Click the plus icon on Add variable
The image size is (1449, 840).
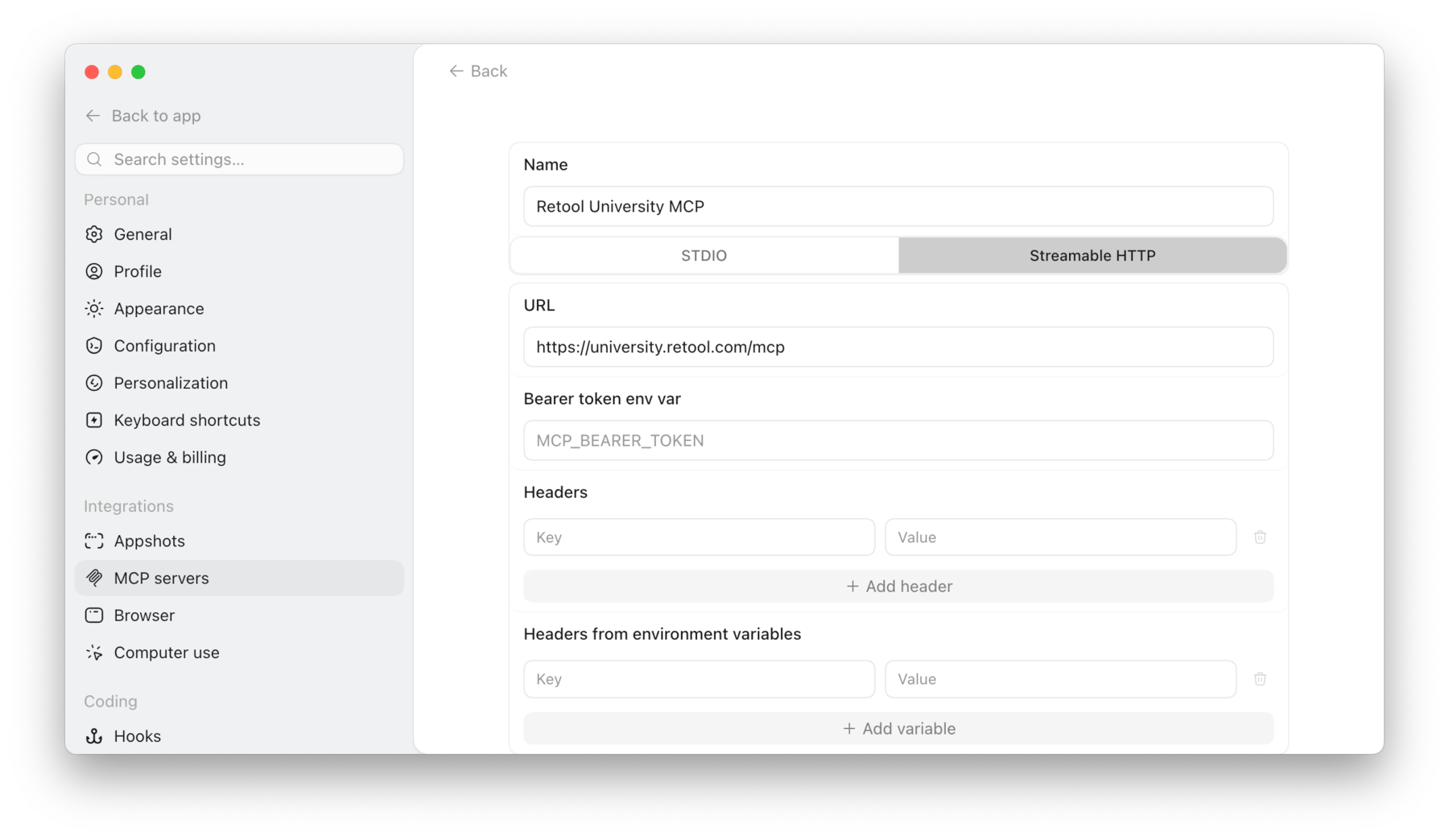pos(848,728)
